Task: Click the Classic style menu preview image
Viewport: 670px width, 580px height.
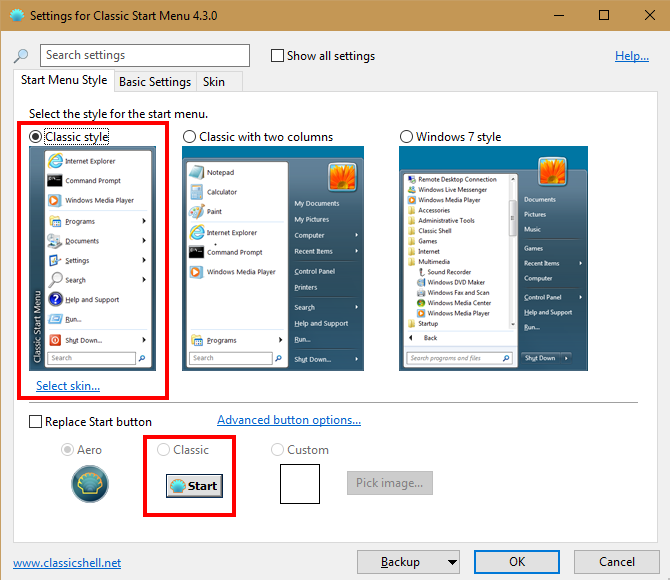Action: (x=90, y=260)
